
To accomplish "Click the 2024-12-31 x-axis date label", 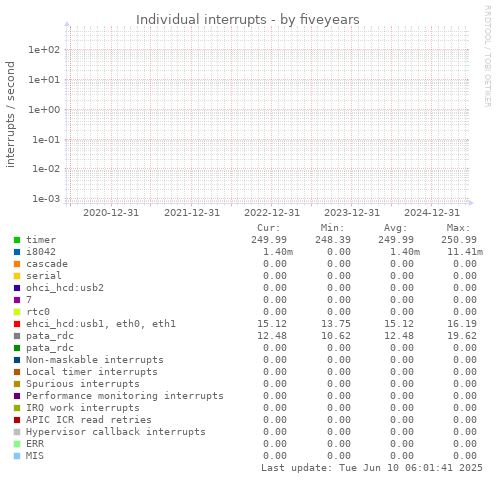I will (432, 213).
